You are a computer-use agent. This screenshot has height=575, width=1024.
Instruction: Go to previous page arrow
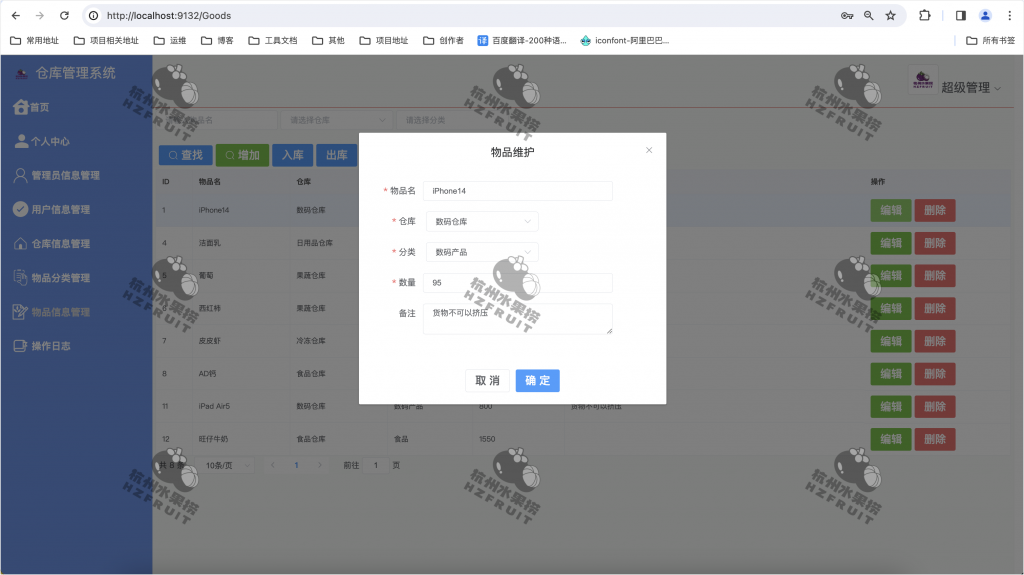[x=272, y=465]
